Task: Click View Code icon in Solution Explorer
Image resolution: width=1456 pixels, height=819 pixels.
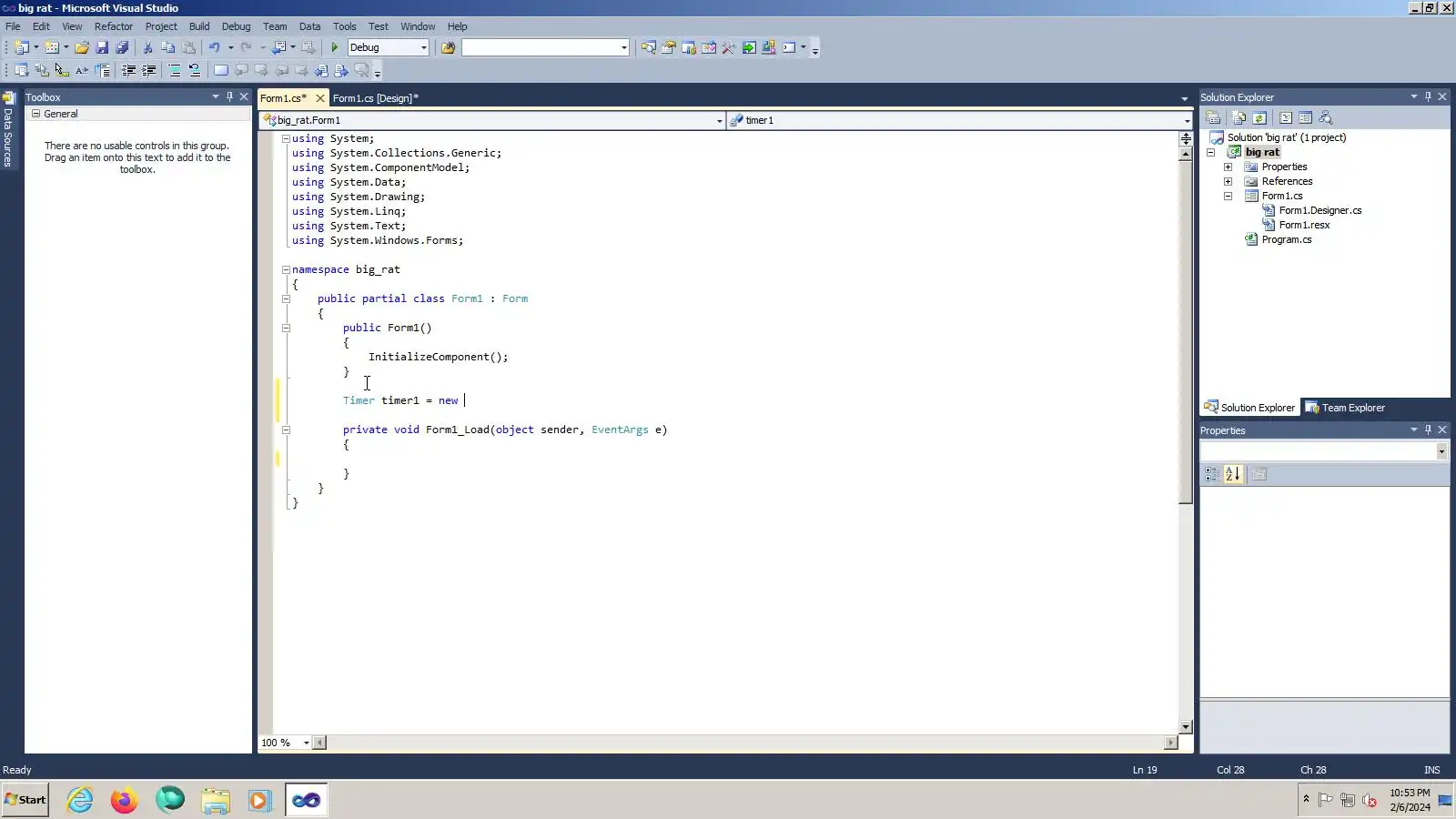Action: [1286, 117]
